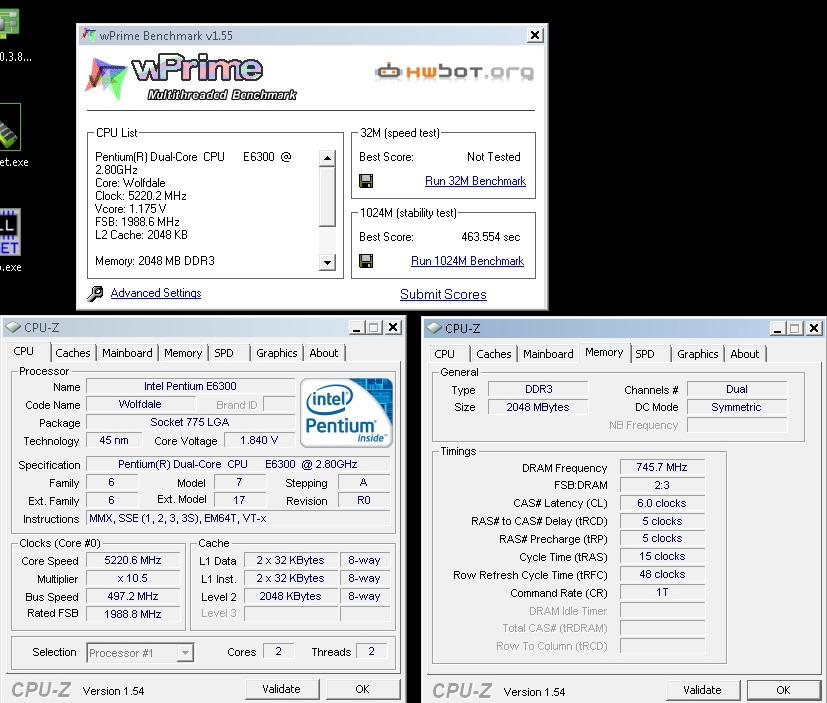Close the wPrime Benchmark window

(535, 35)
